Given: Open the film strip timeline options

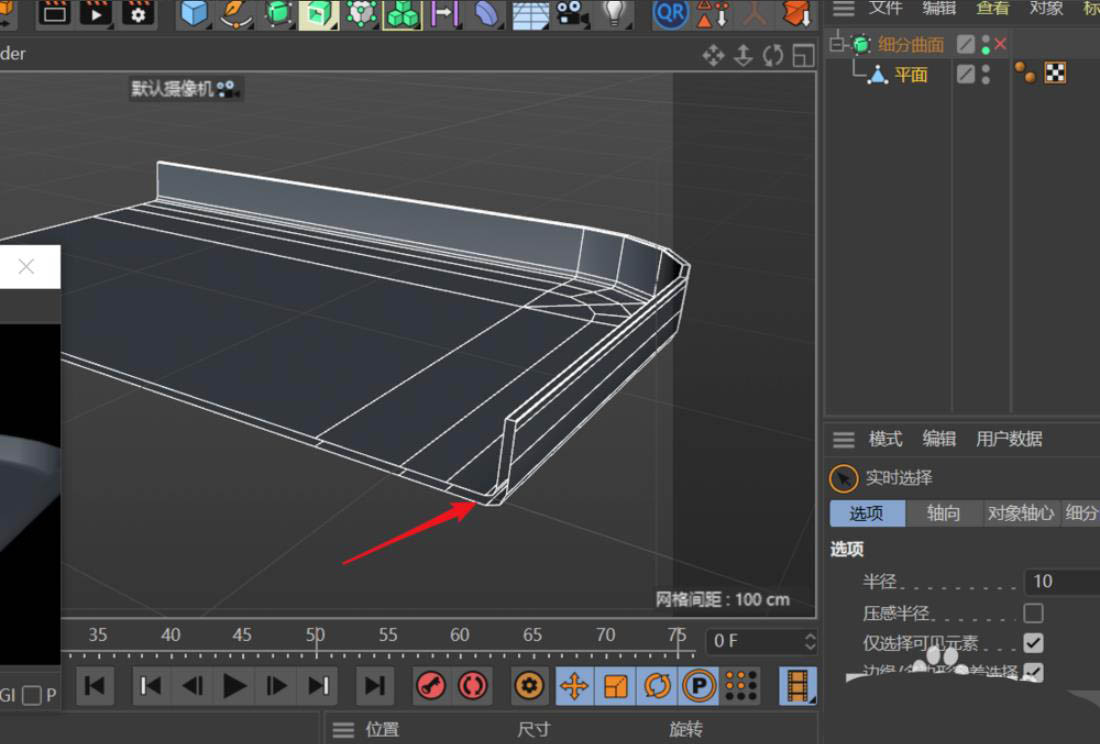Looking at the screenshot, I should tap(798, 686).
